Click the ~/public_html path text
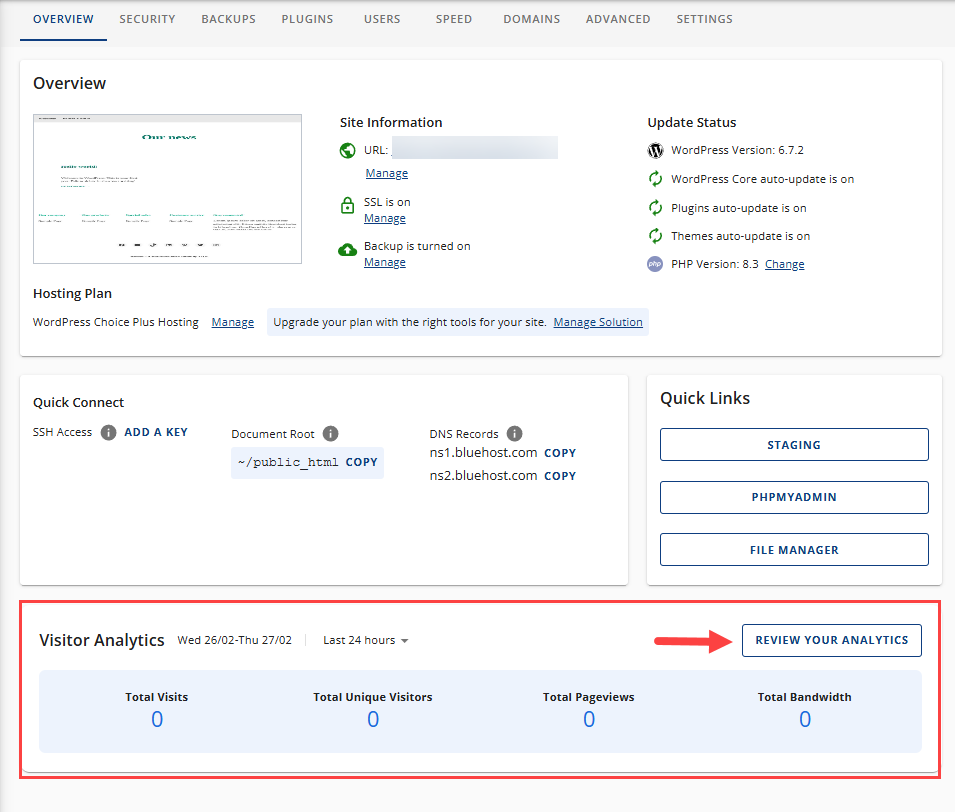 tap(288, 462)
